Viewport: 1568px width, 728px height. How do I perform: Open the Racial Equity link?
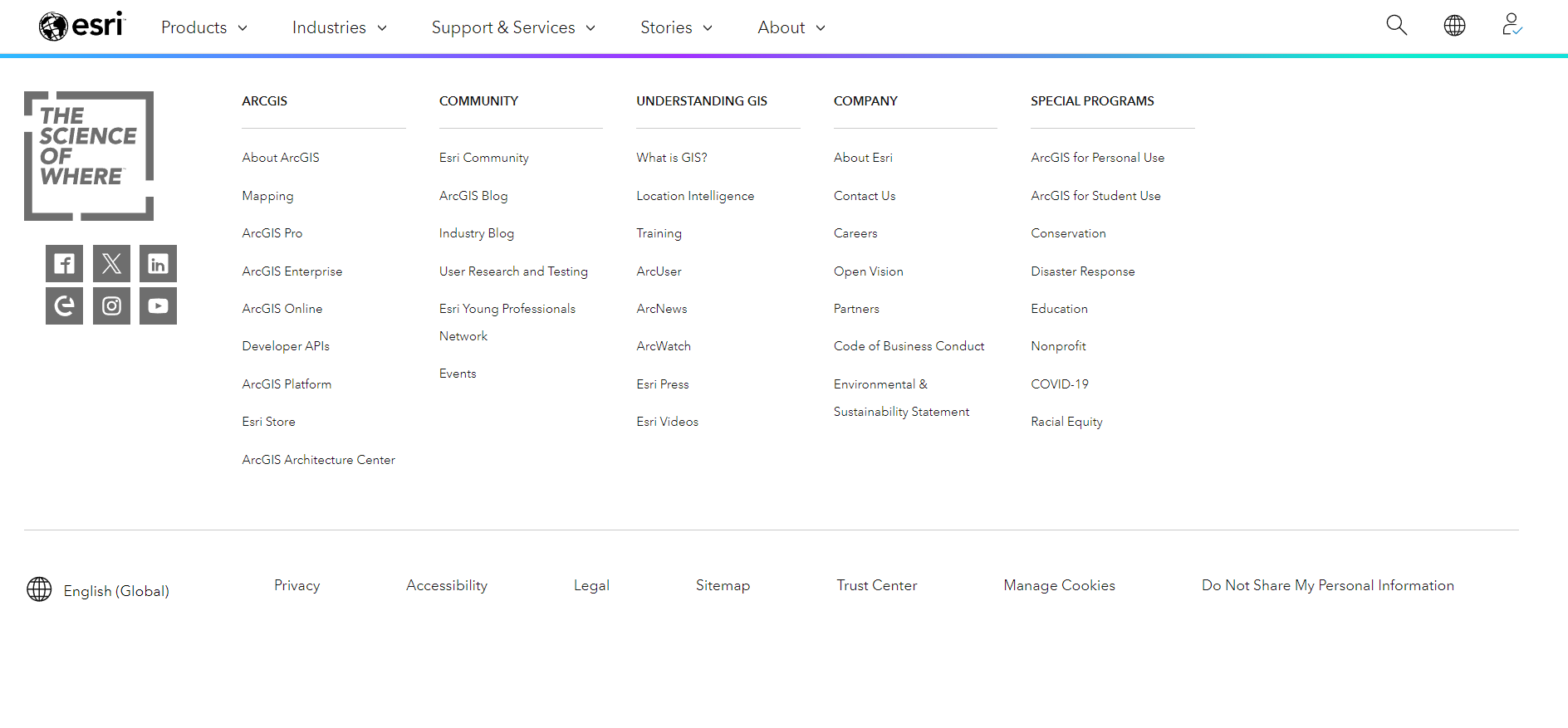[1067, 422]
